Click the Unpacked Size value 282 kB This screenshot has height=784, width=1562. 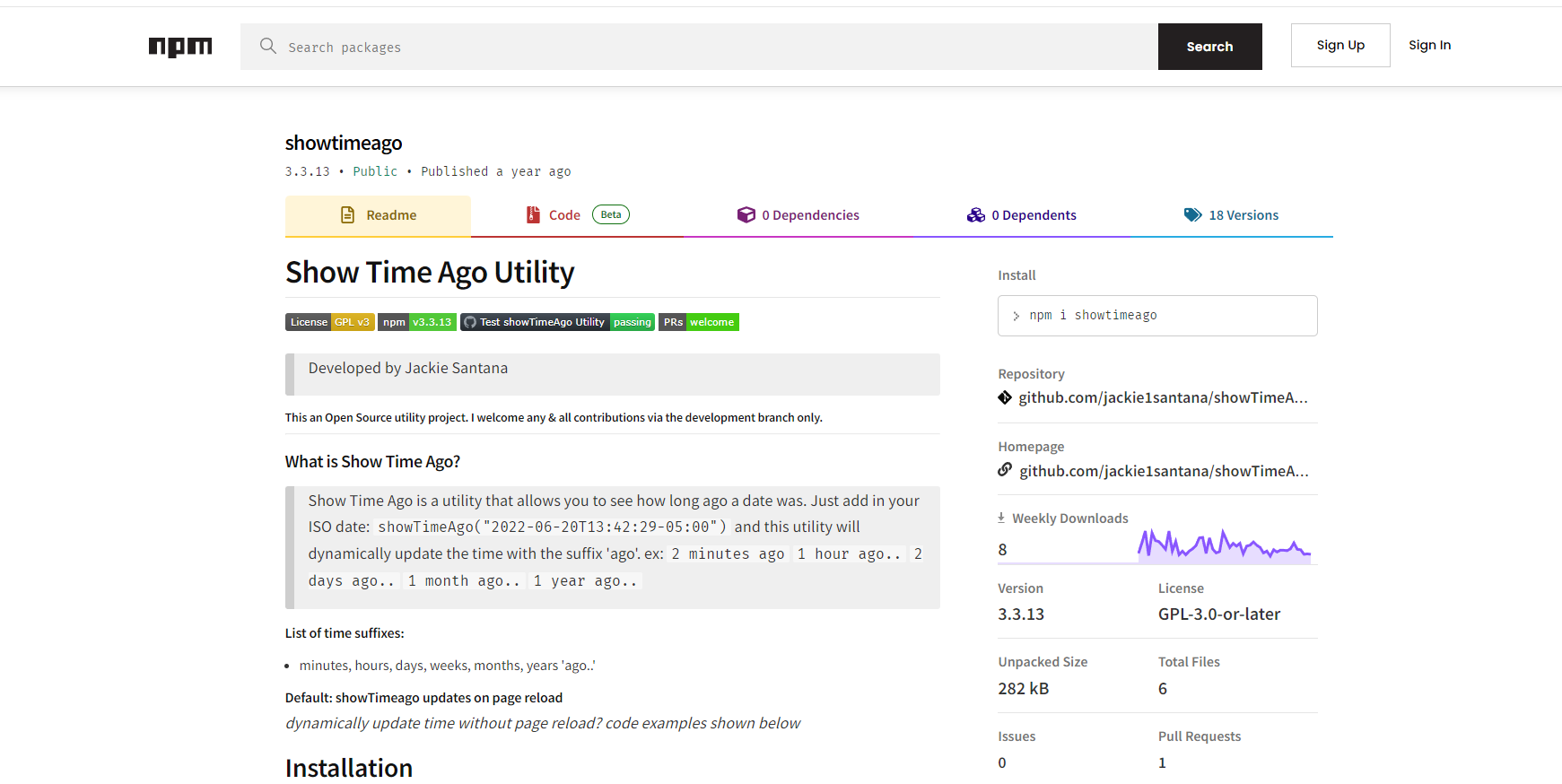point(1024,689)
